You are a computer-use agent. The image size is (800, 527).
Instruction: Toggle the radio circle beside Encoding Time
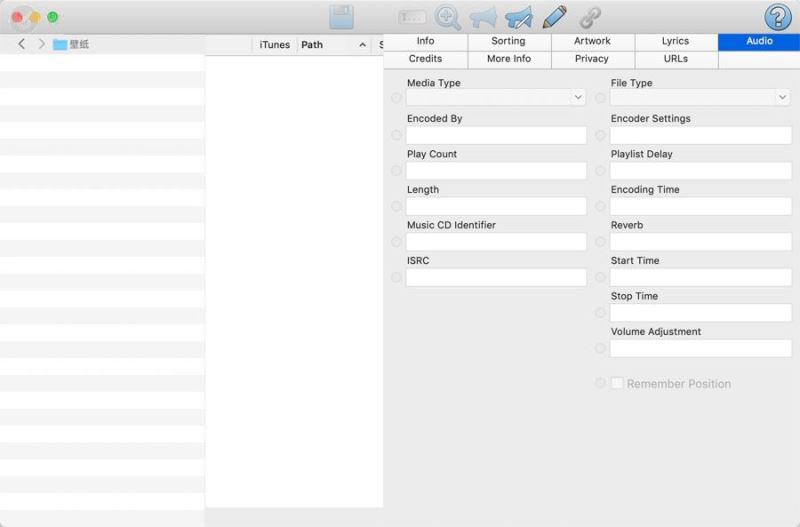[x=601, y=206]
